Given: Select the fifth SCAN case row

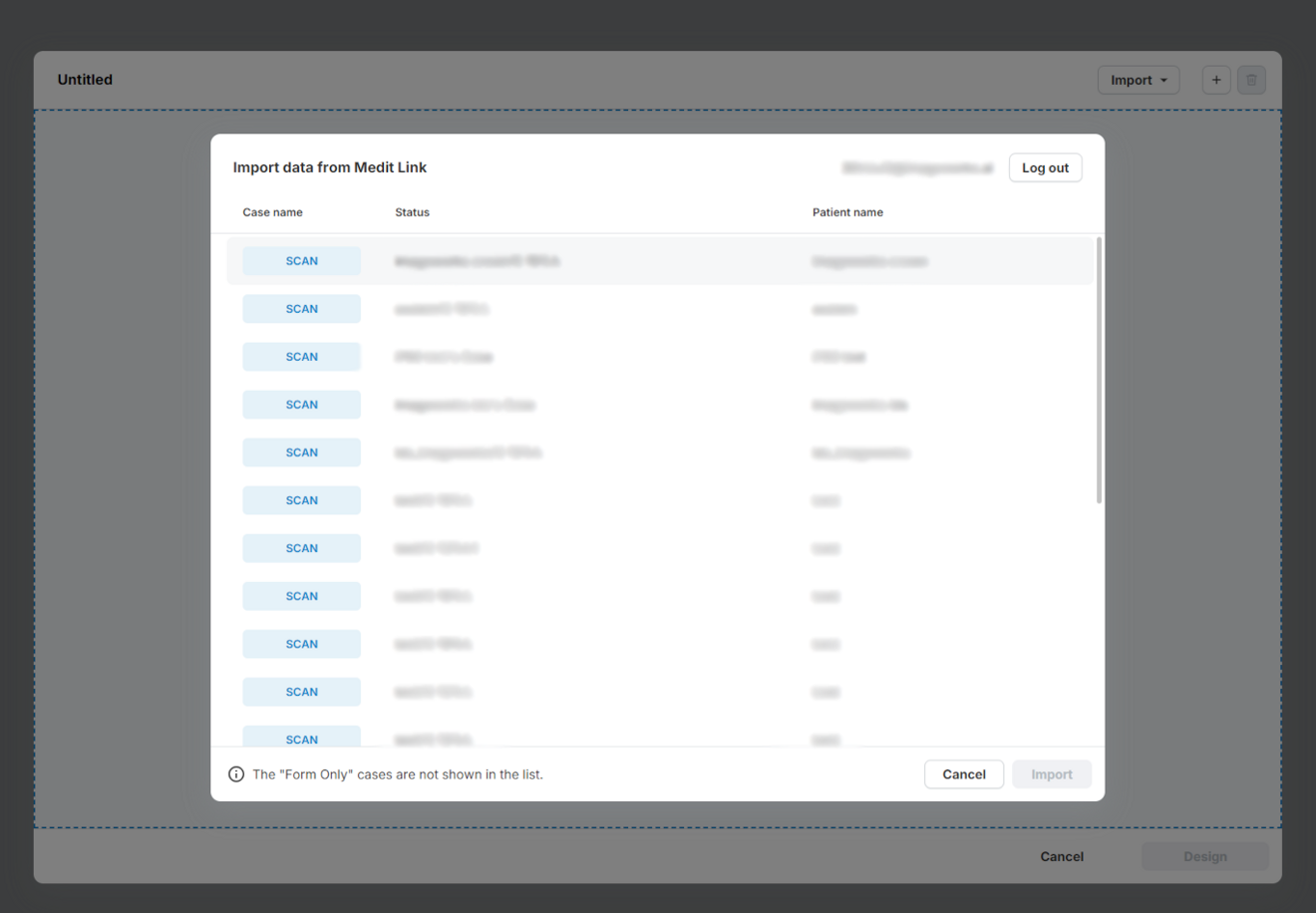Looking at the screenshot, I should (x=658, y=453).
